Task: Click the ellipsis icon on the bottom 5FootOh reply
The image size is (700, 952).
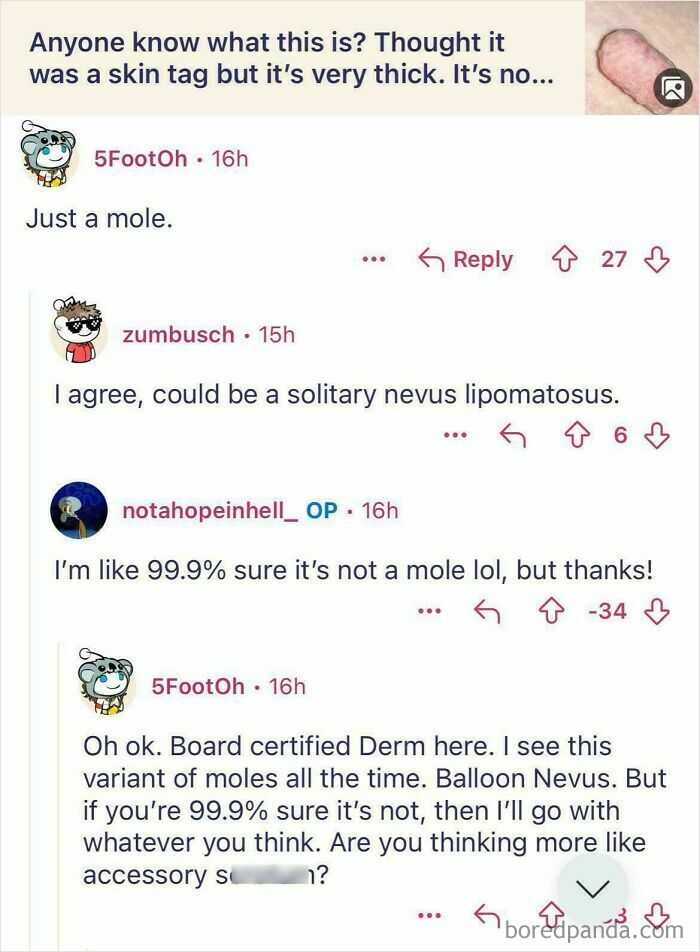Action: [x=430, y=914]
